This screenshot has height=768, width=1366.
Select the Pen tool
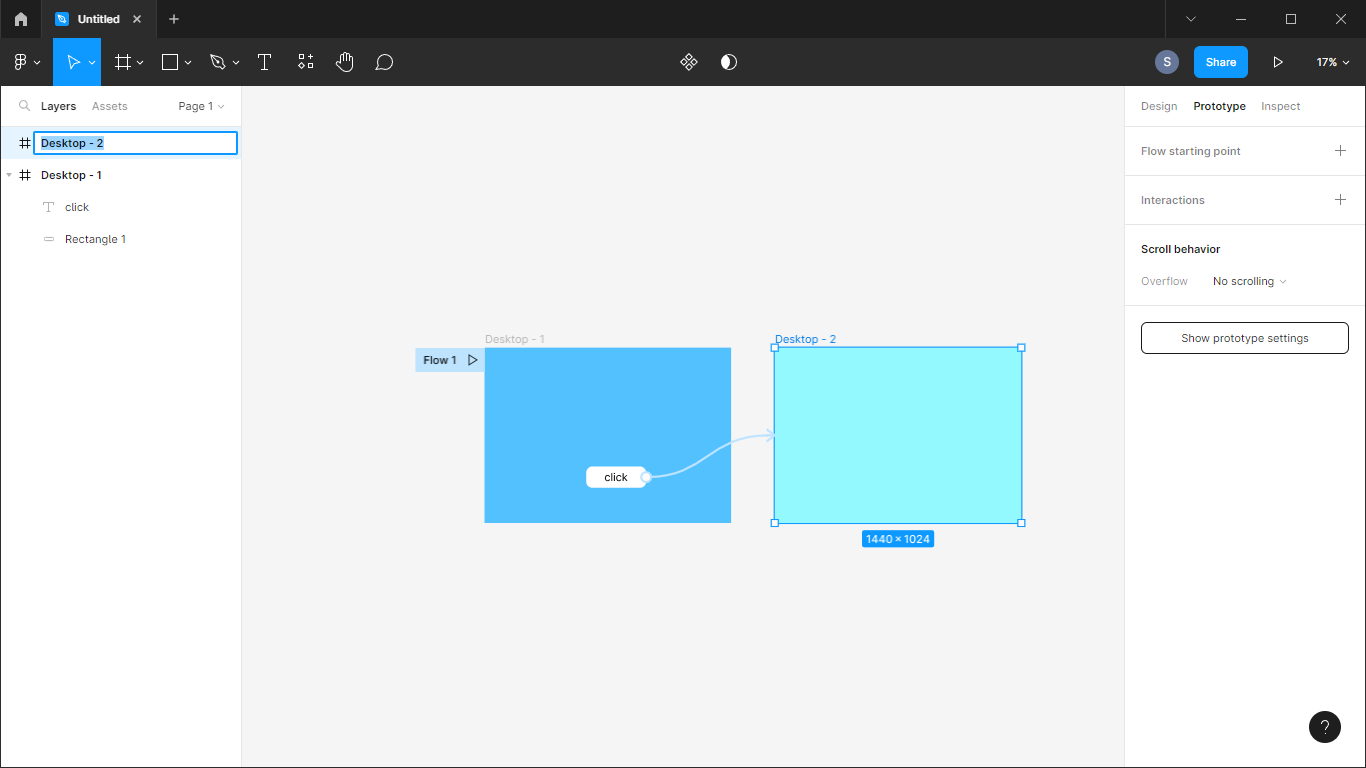(217, 62)
